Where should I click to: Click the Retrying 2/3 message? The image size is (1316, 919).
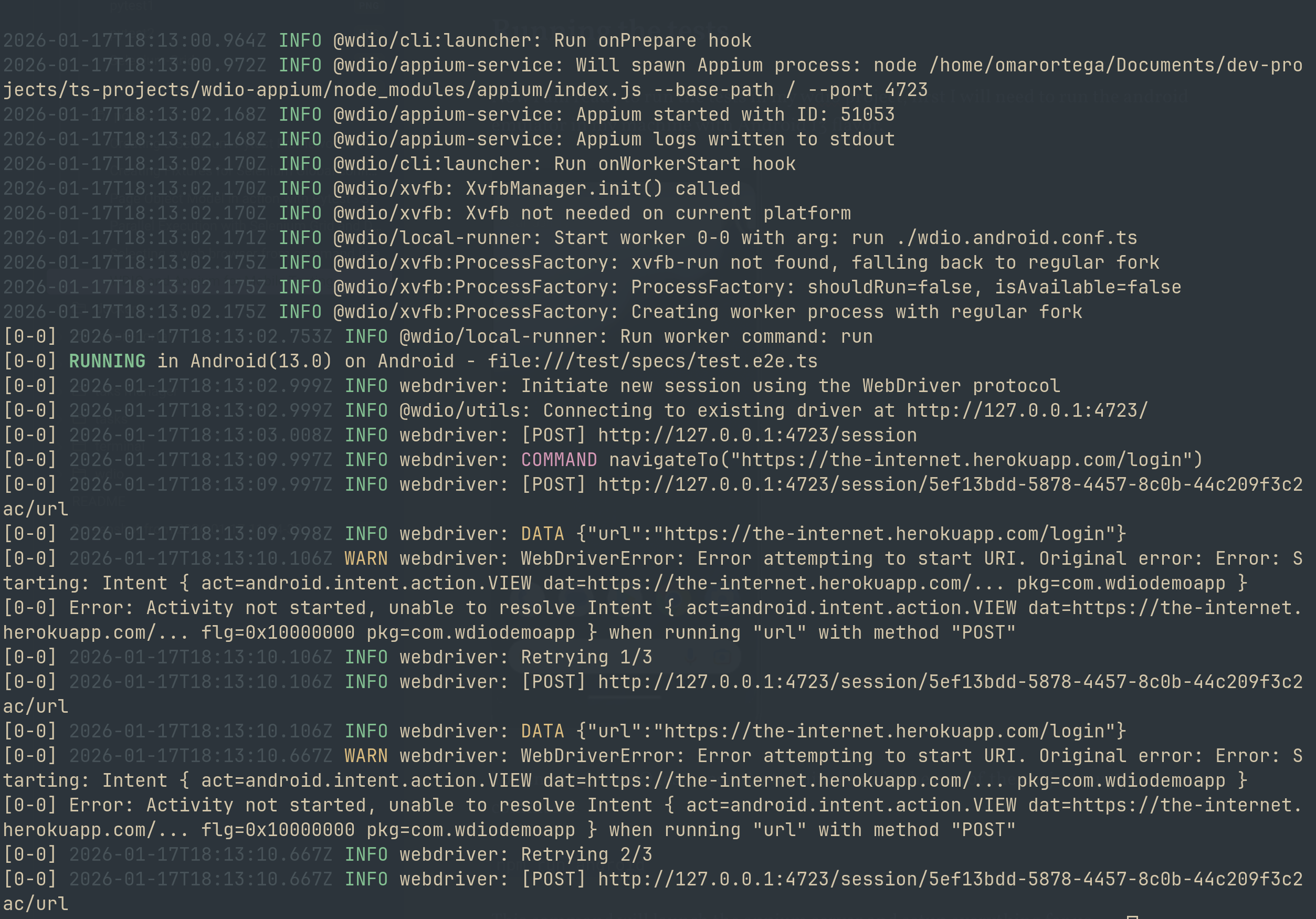[586, 855]
